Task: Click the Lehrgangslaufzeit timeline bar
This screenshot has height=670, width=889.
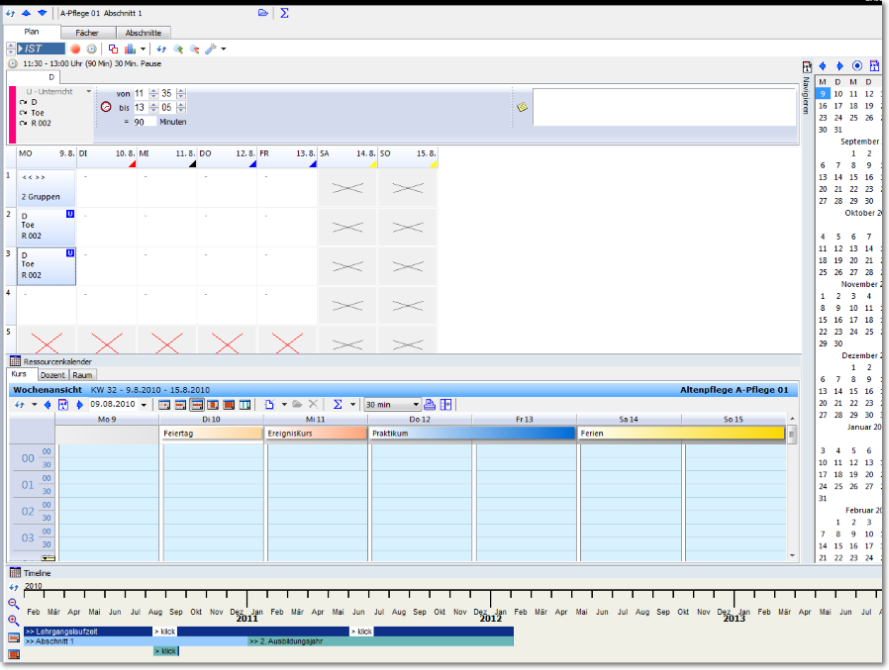Action: click(x=88, y=632)
